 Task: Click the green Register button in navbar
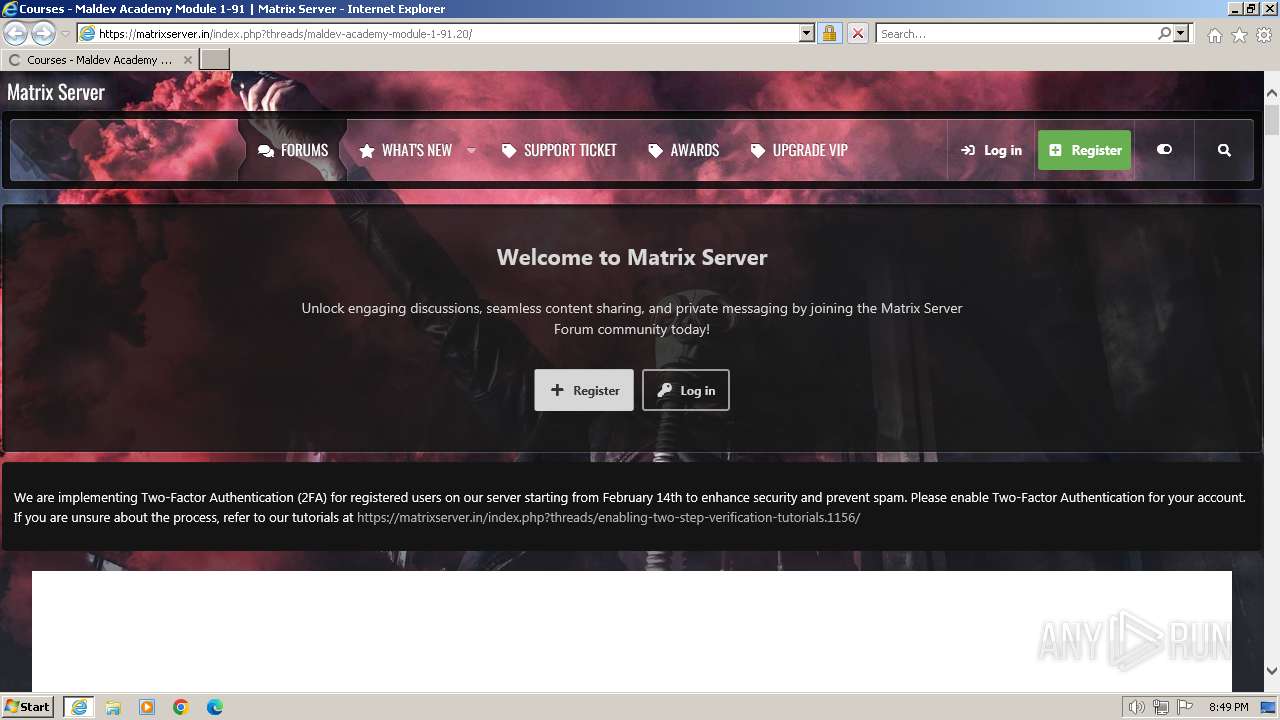pos(1085,150)
